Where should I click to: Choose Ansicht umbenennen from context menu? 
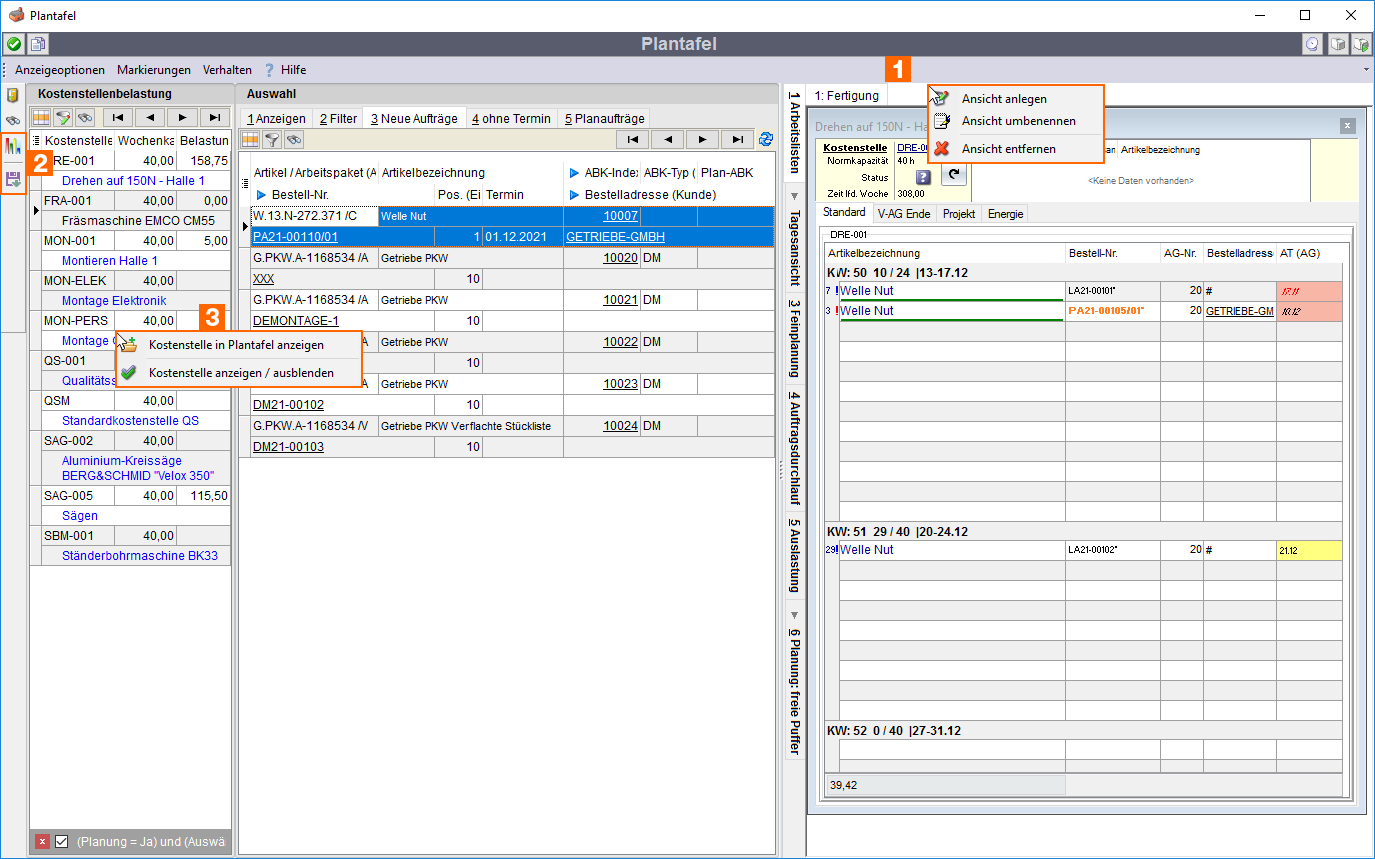tap(1018, 121)
